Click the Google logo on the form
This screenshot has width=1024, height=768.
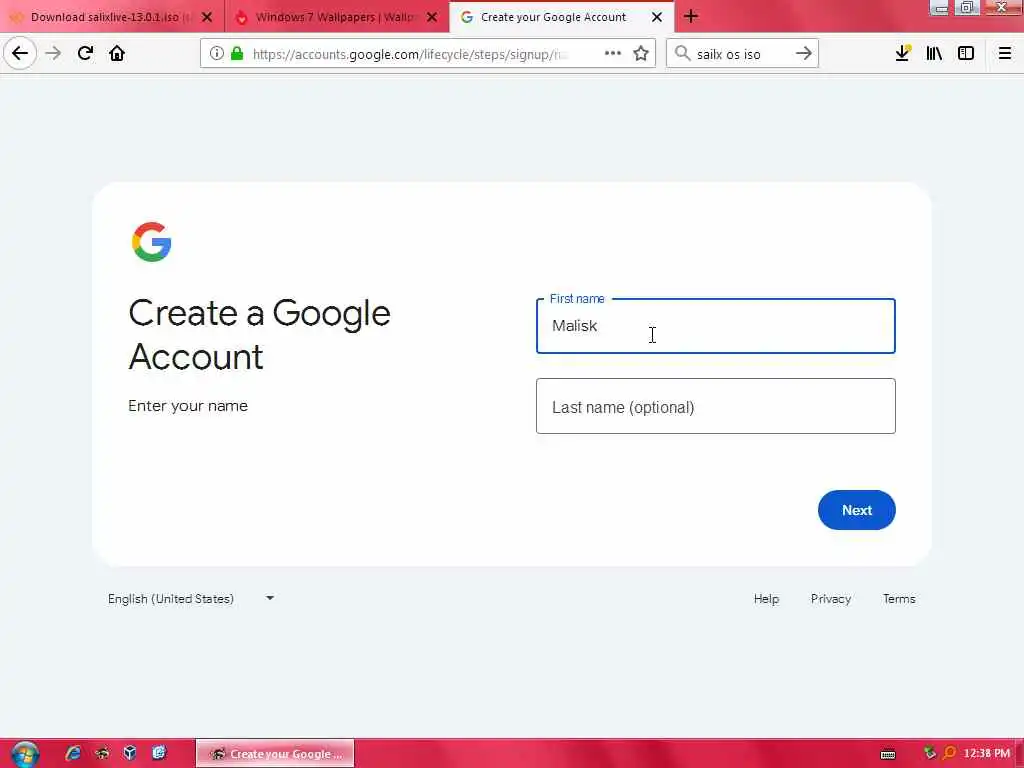pyautogui.click(x=152, y=242)
